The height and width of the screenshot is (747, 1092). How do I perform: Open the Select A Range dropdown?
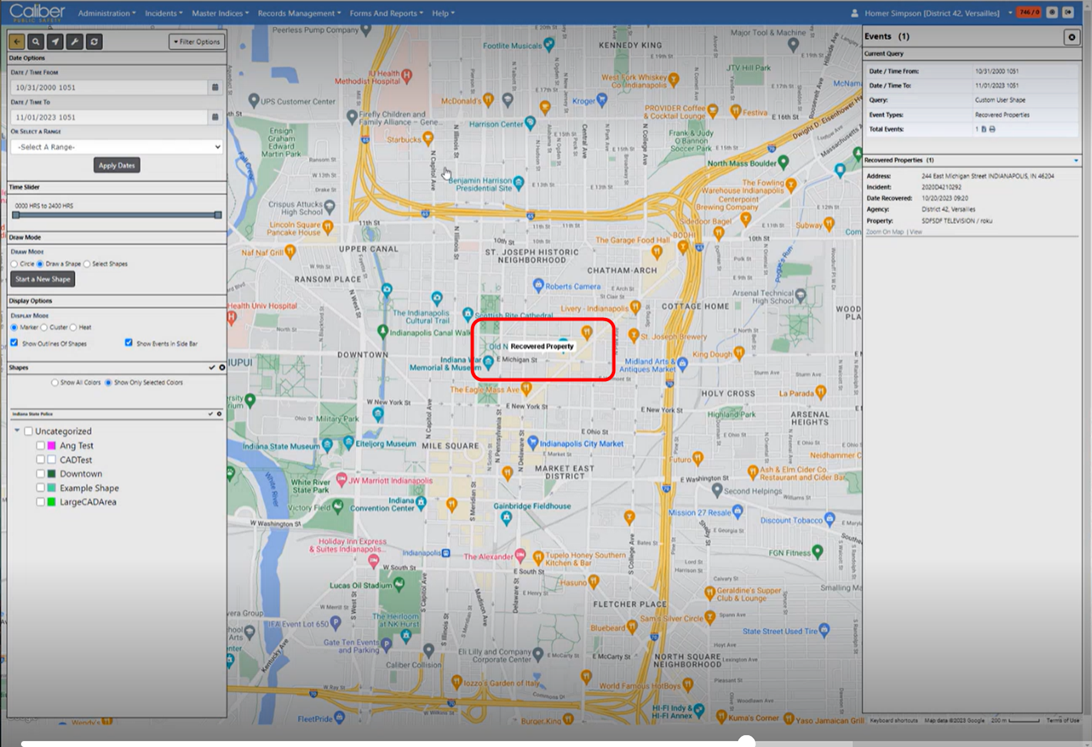[x=116, y=147]
